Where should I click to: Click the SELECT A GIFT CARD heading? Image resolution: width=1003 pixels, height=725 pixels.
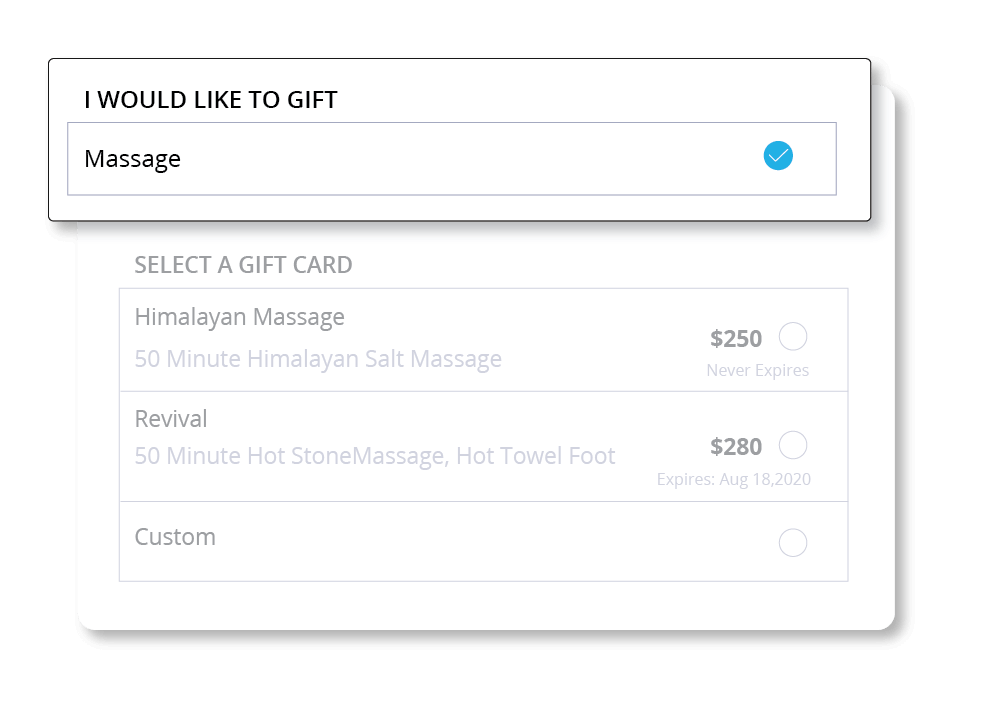coord(243,265)
